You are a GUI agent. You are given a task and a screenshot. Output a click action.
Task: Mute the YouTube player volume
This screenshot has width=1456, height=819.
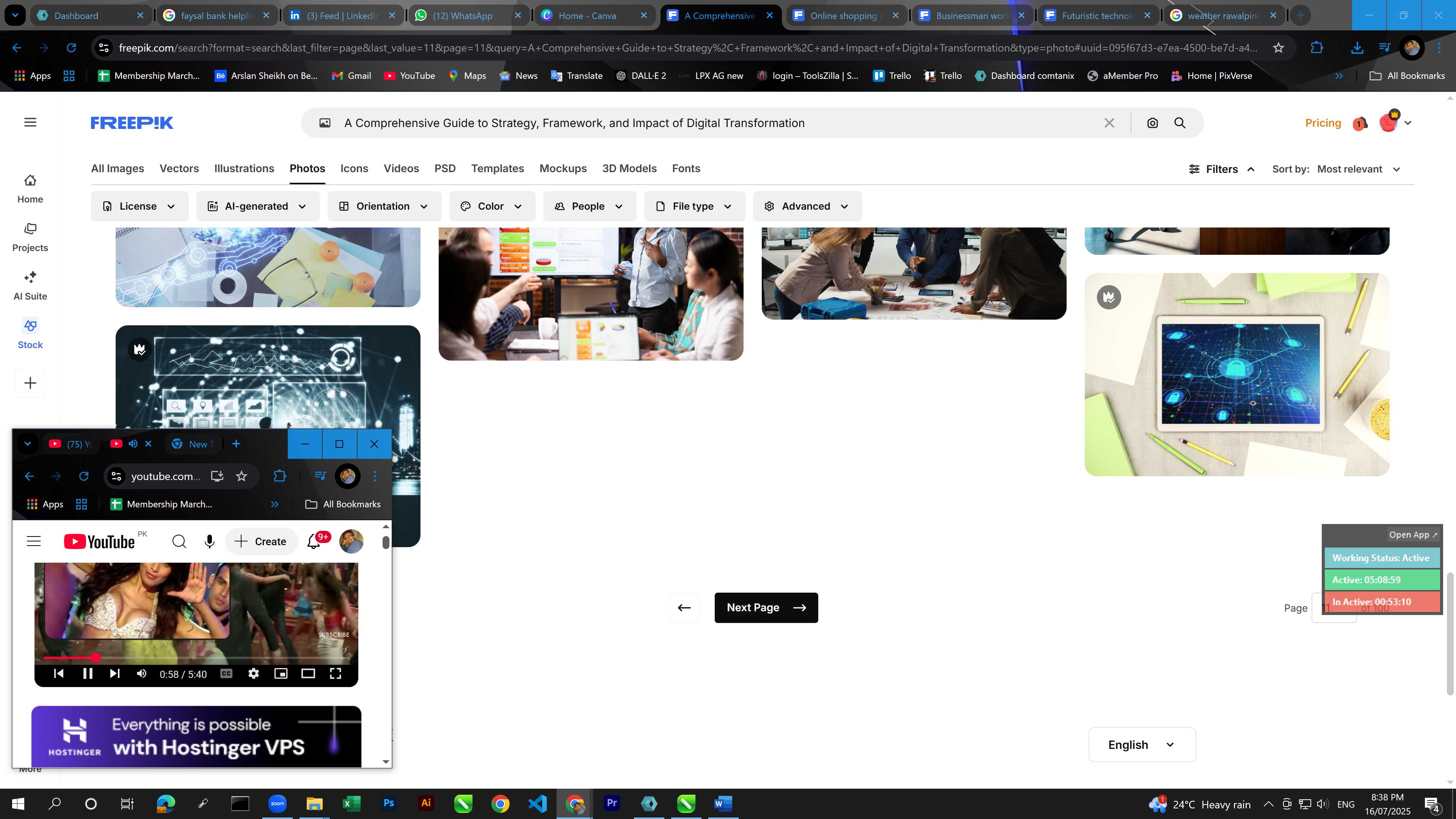[x=142, y=673]
